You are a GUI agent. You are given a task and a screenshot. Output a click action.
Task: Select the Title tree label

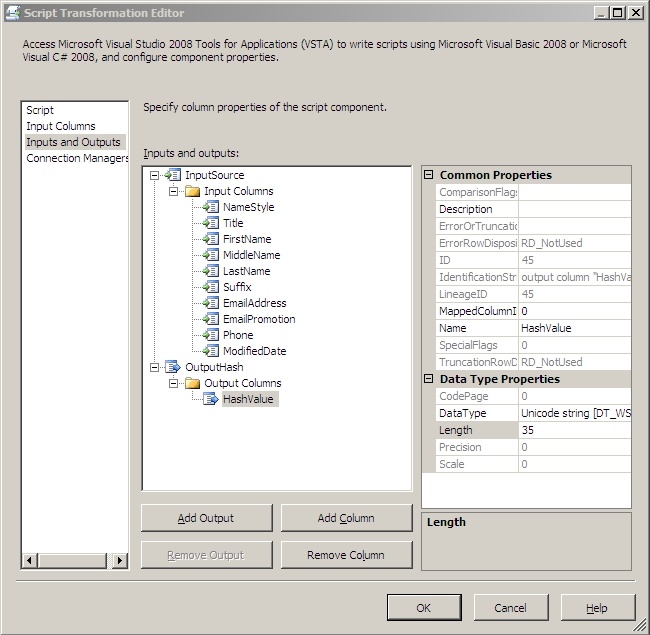click(233, 223)
